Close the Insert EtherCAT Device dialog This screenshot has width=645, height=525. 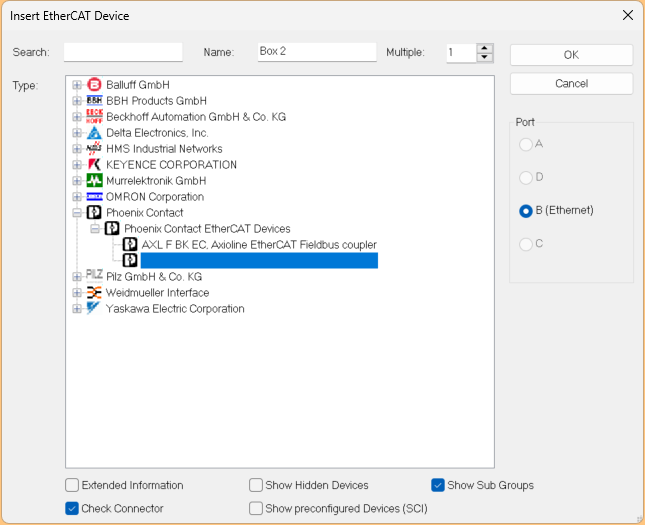(628, 15)
